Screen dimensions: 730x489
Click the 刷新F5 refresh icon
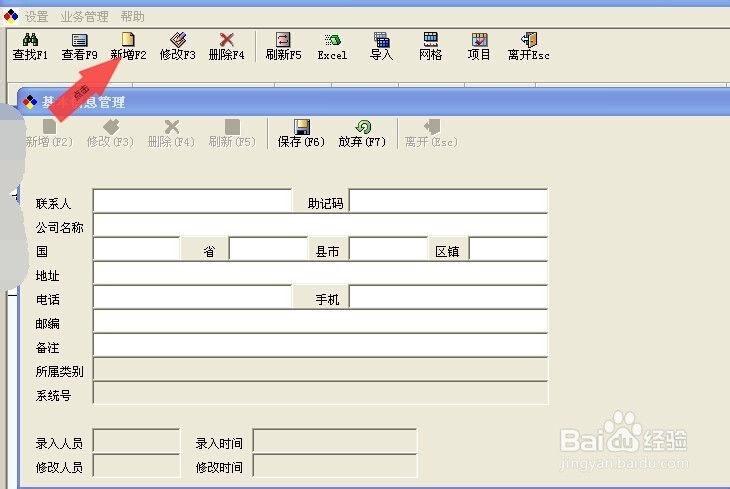click(x=283, y=40)
